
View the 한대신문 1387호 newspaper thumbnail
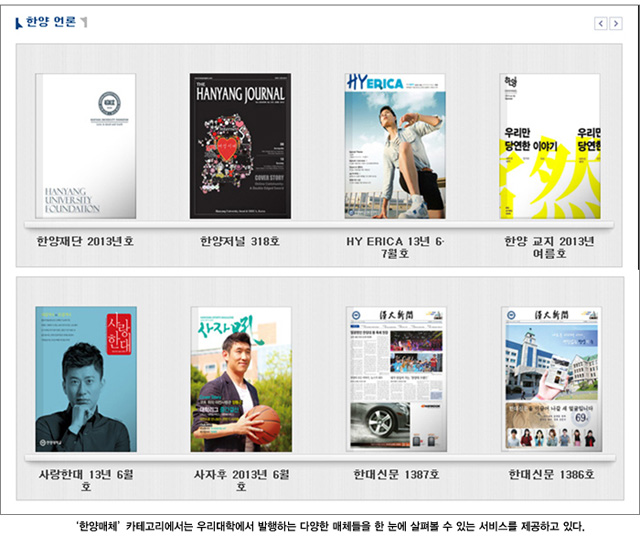pos(395,379)
